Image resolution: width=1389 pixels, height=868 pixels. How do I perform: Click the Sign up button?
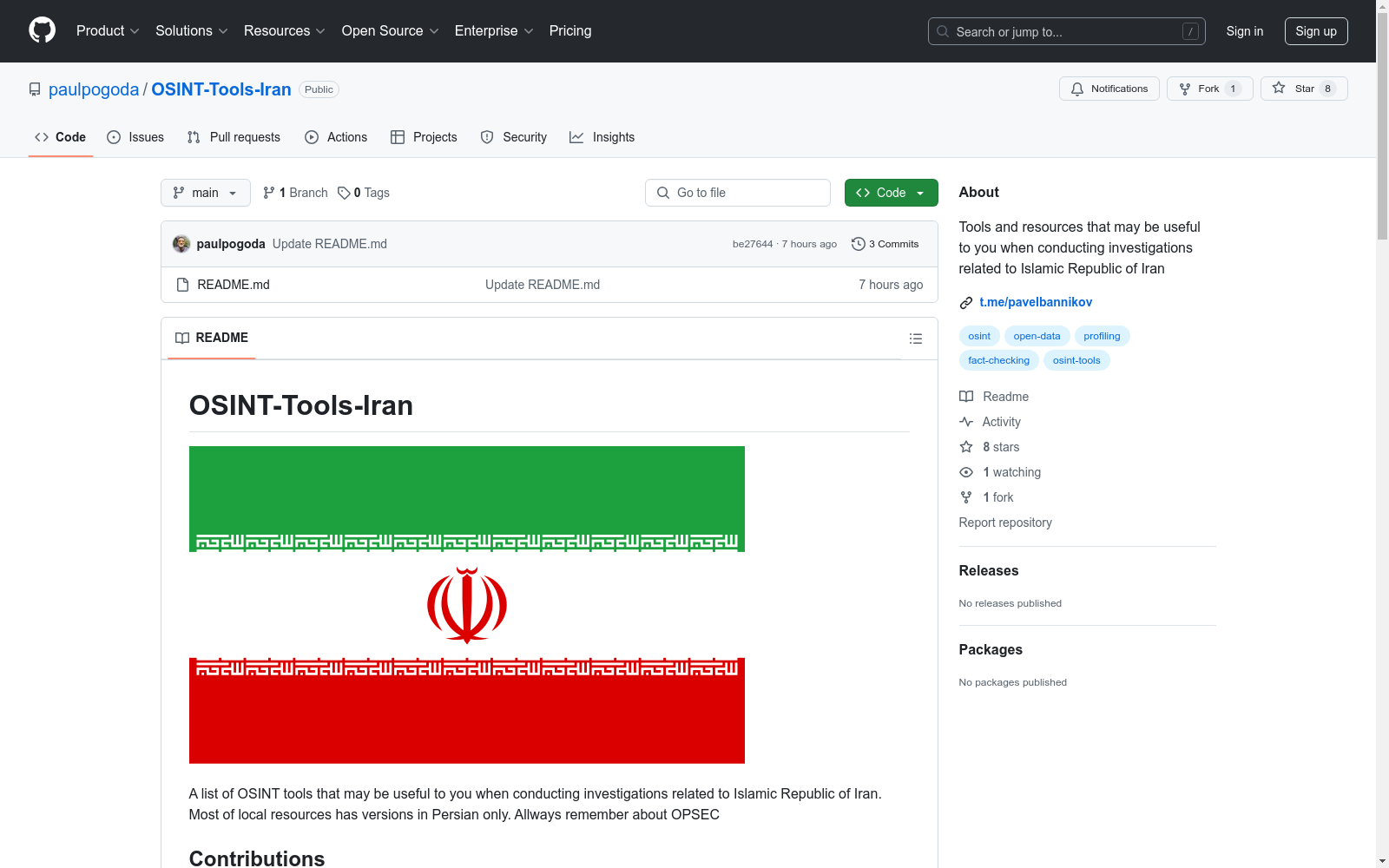1316,31
